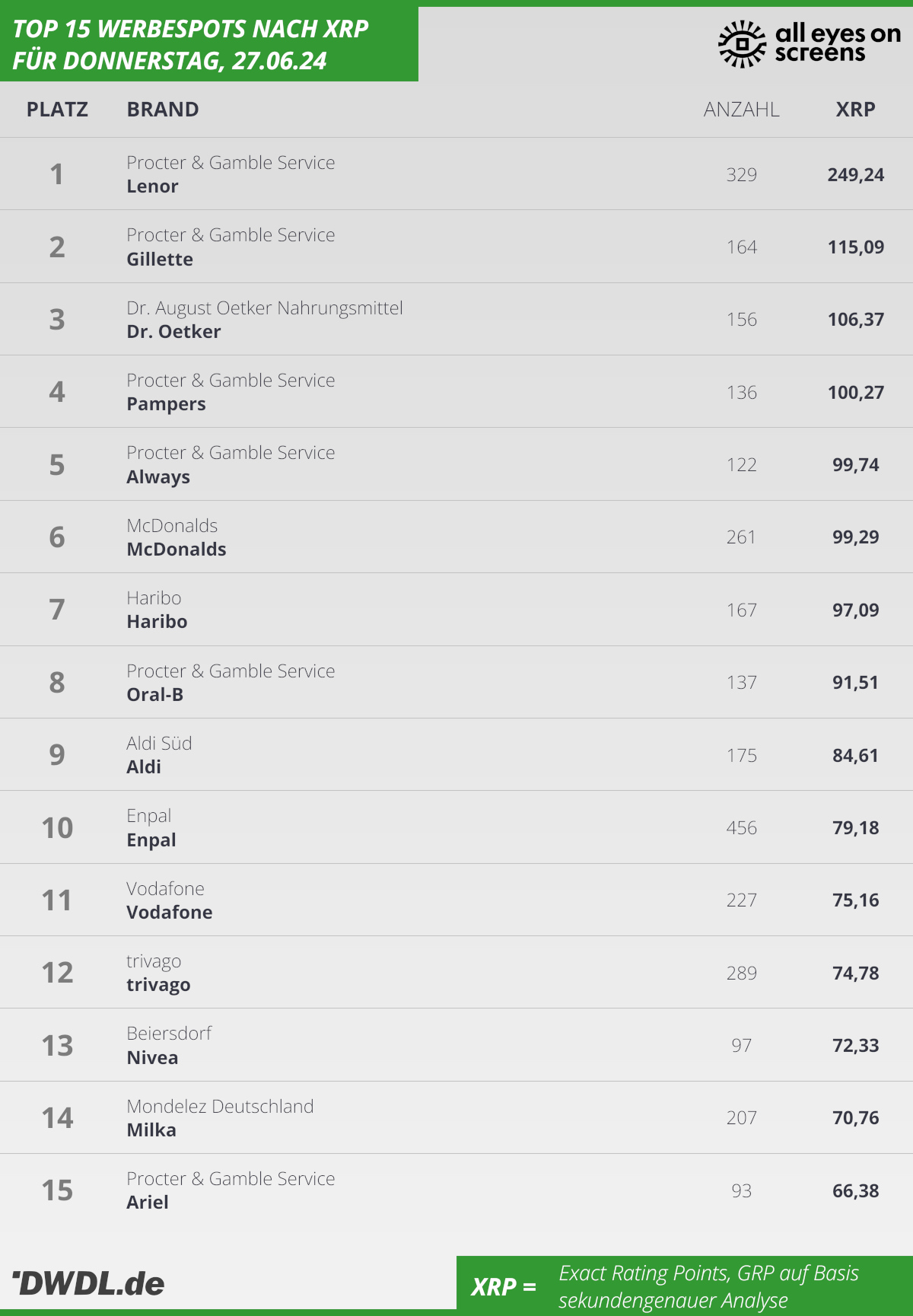Viewport: 913px width, 1316px height.
Task: Select the Ariel row at rank 15
Action: point(456,1190)
